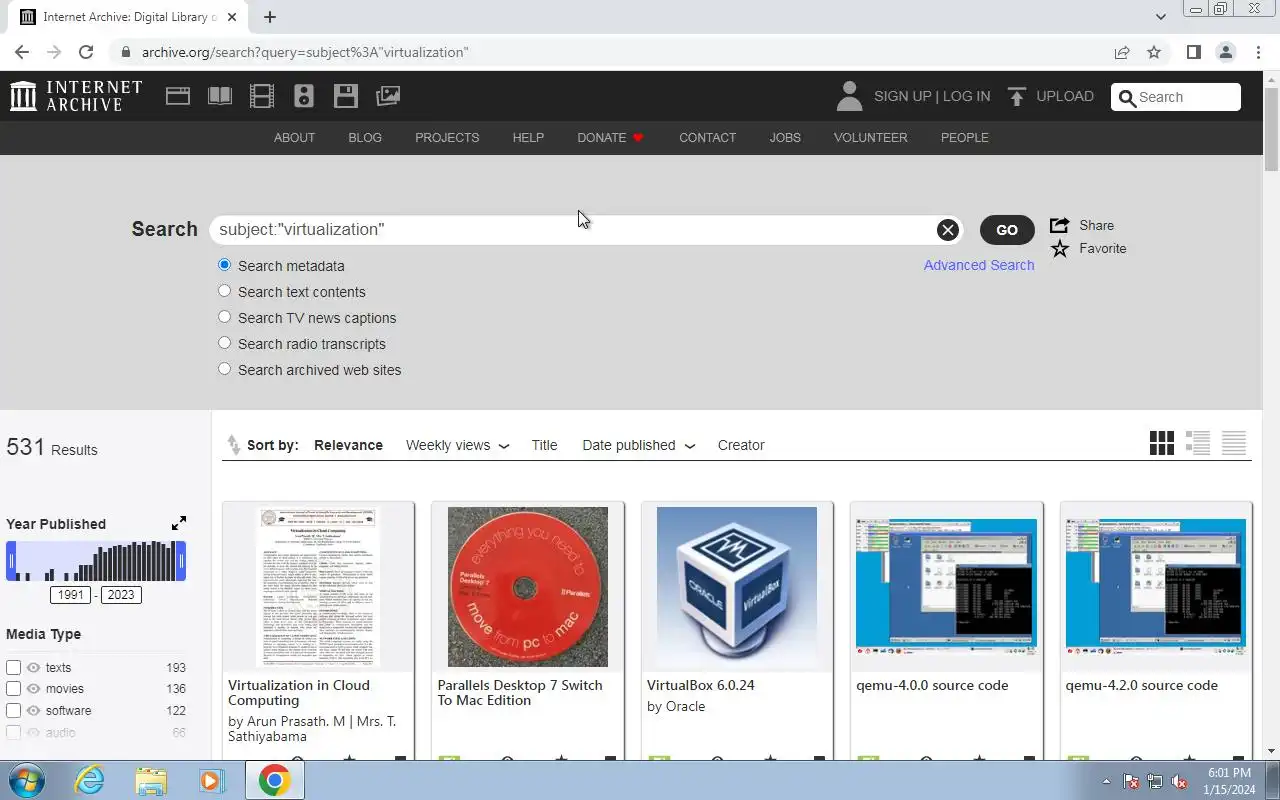This screenshot has width=1280, height=800.
Task: Open the BLOG menu item
Action: (365, 138)
